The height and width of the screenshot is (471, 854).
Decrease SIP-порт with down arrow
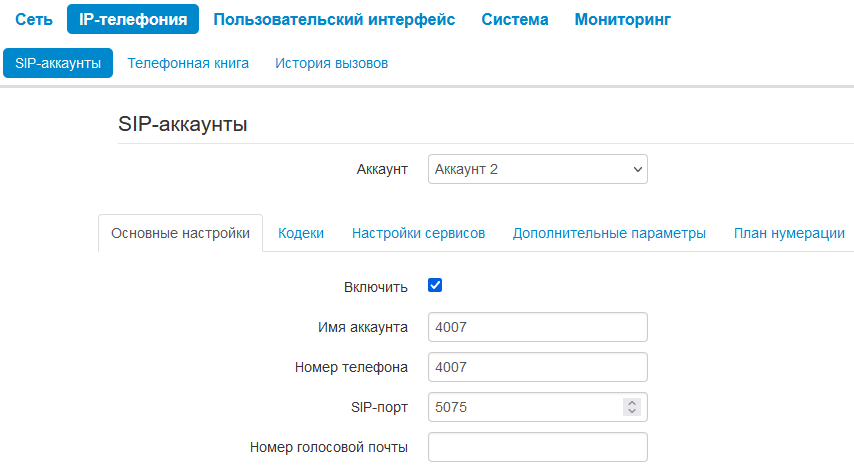[x=632, y=412]
